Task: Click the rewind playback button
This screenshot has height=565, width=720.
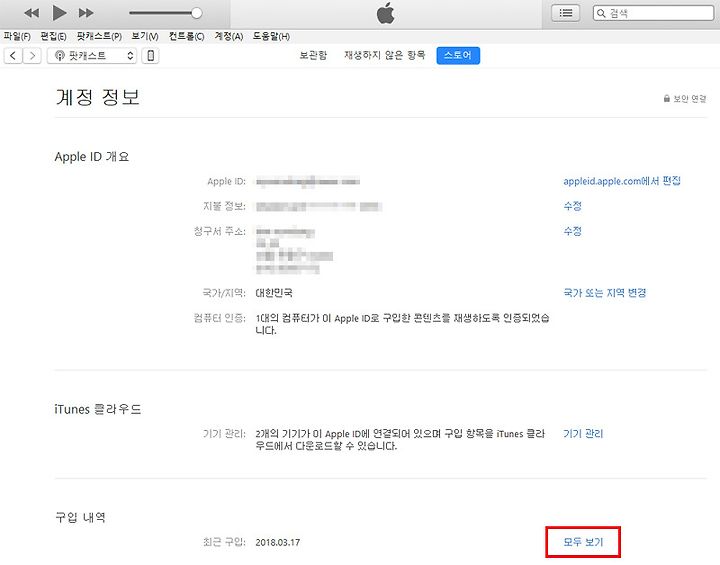Action: pyautogui.click(x=32, y=13)
